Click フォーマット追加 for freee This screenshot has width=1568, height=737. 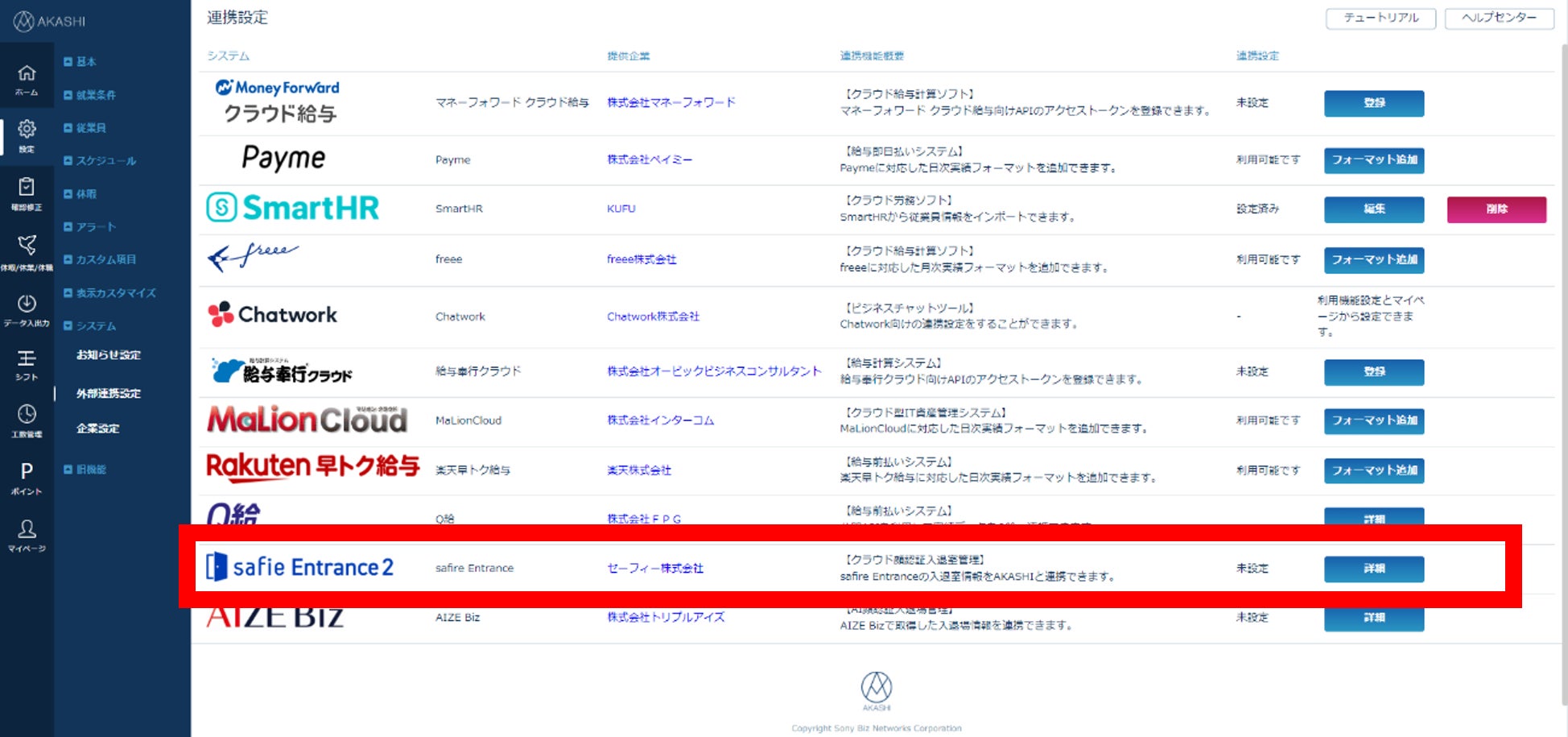1374,260
